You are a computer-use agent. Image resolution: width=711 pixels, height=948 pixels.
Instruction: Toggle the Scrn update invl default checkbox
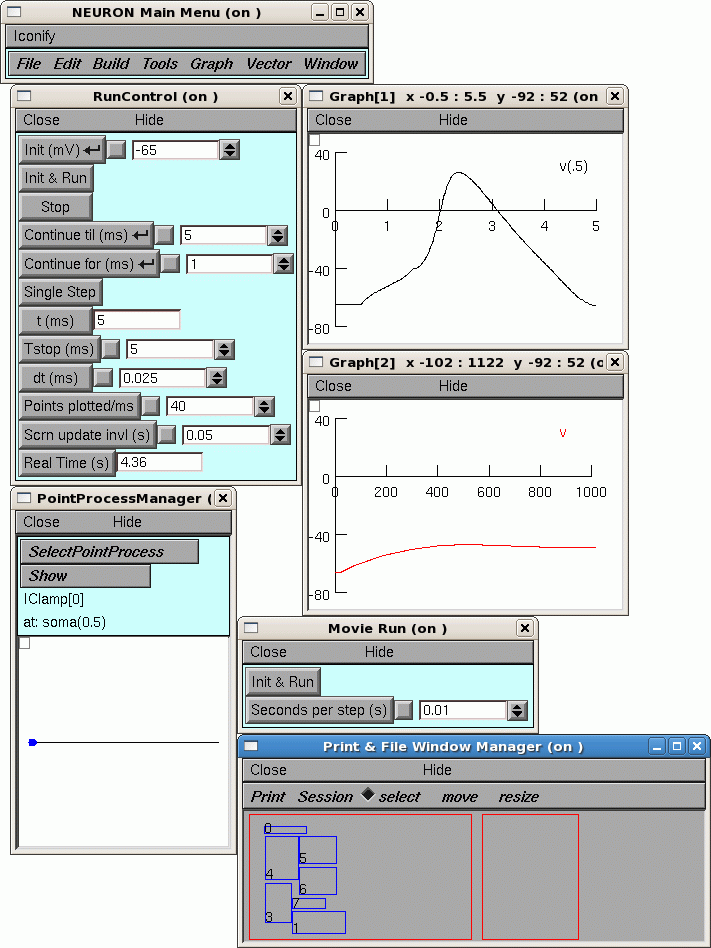166,435
